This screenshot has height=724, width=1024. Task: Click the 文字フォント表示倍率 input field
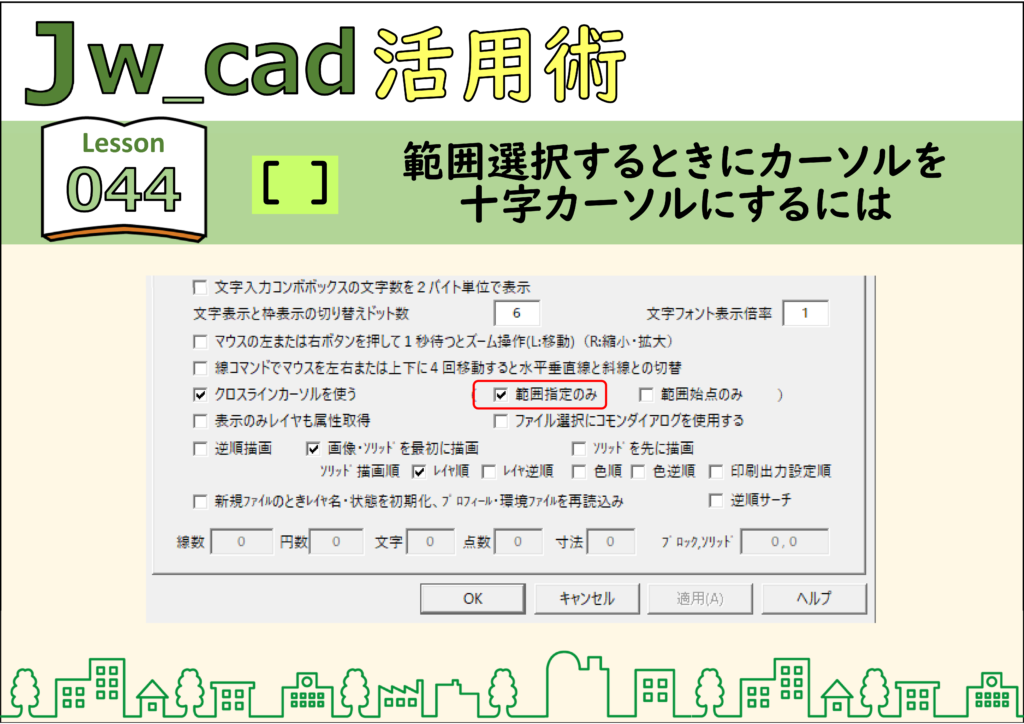(805, 313)
